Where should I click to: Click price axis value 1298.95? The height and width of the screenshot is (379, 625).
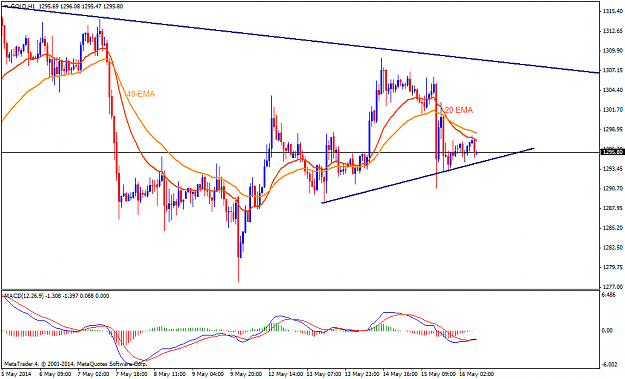point(613,130)
